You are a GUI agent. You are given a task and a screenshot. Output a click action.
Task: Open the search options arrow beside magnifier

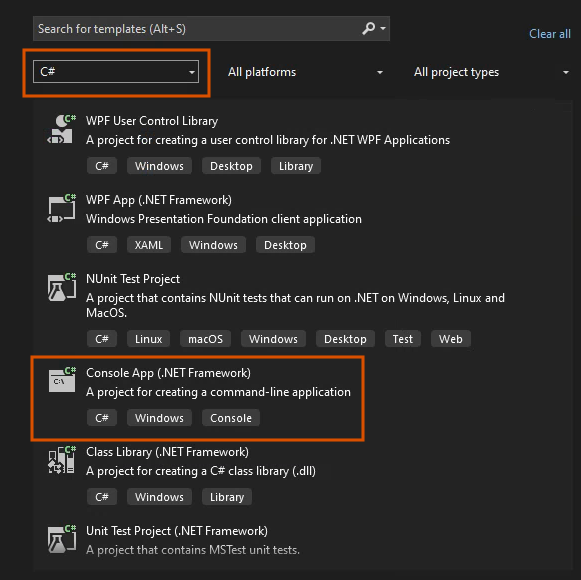pos(383,28)
